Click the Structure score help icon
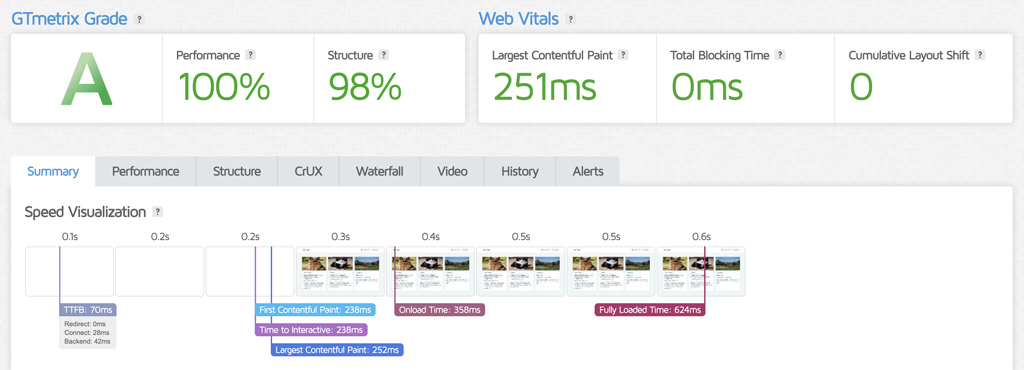 [x=384, y=55]
